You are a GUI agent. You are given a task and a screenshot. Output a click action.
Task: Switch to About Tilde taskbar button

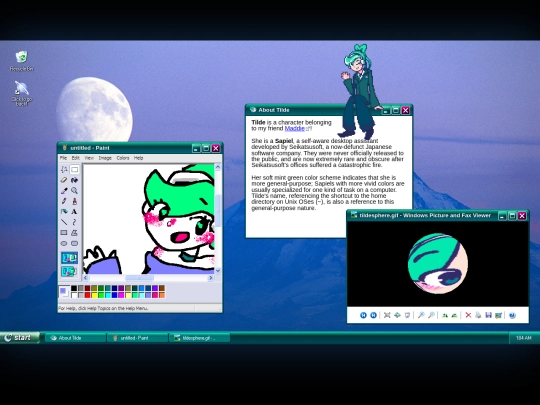point(75,338)
